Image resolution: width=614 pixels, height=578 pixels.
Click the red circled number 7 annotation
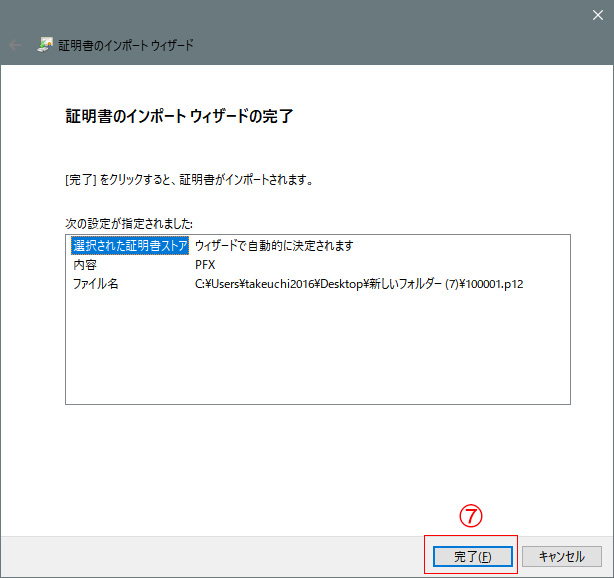click(470, 515)
